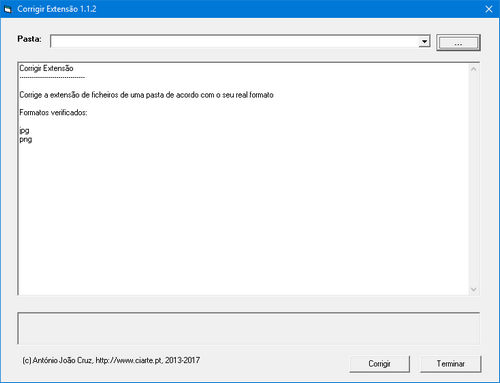Viewport: 500px width, 383px height.
Task: Click the 'png' format line
Action: [26, 139]
